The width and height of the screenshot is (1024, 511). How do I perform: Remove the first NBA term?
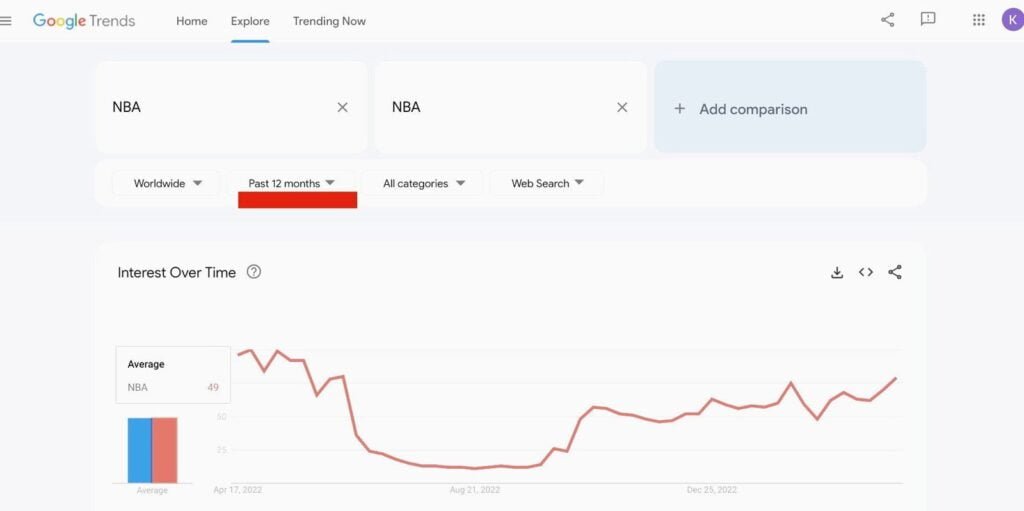tap(342, 107)
